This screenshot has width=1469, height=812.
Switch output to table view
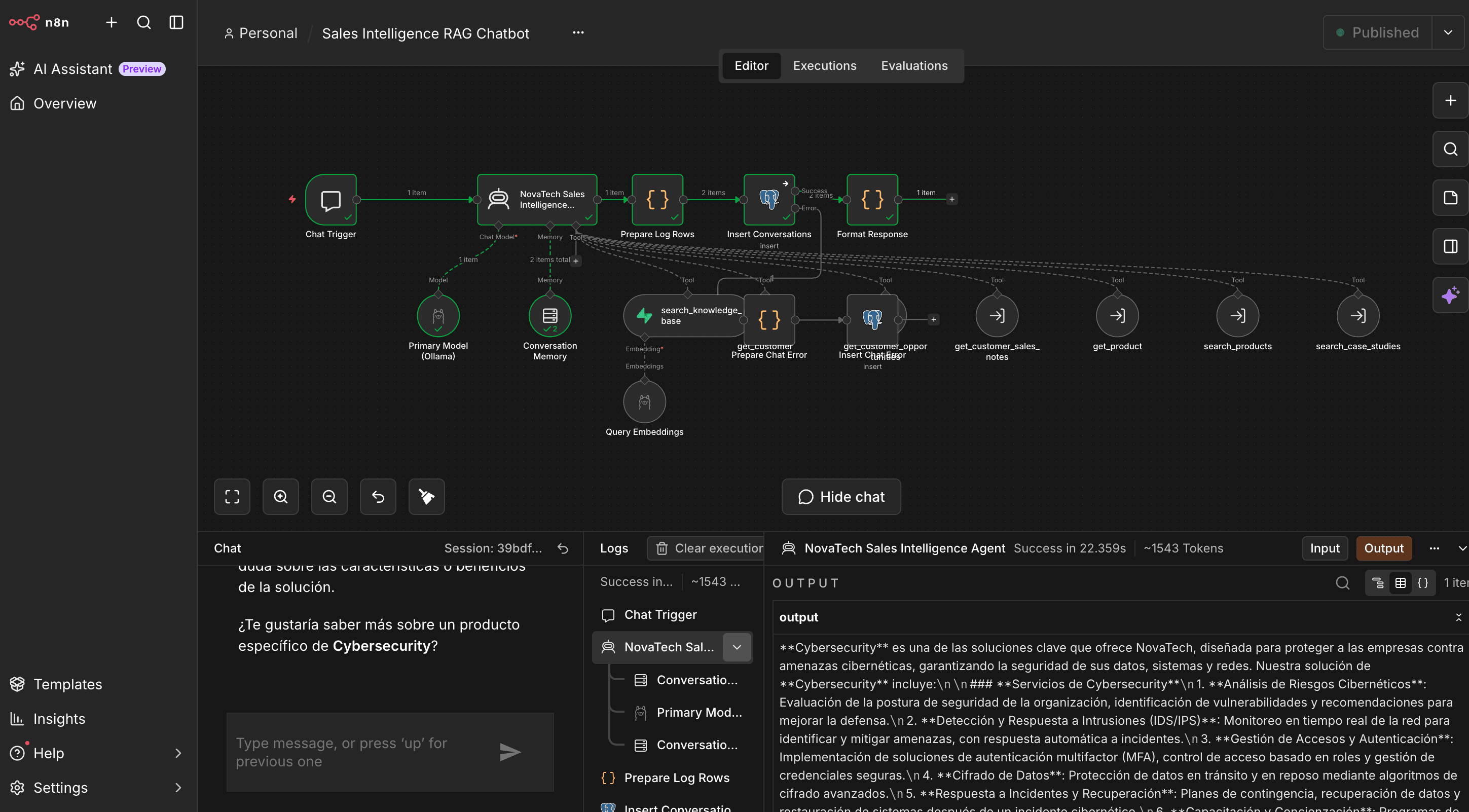pos(1401,583)
